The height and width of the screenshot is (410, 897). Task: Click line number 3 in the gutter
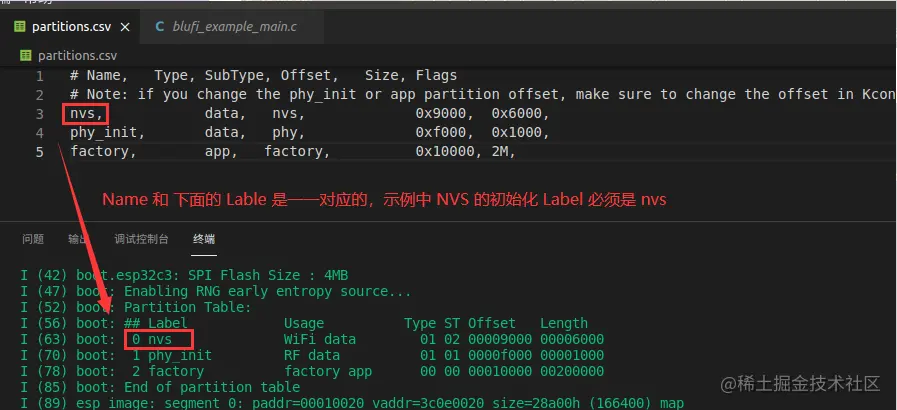[x=39, y=114]
